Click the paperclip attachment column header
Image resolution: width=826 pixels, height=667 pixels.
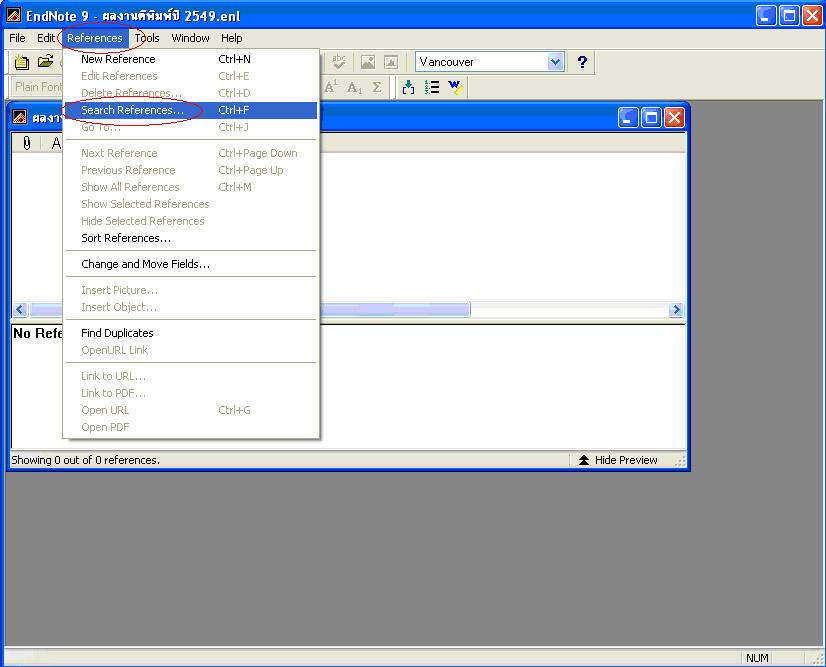coord(27,143)
